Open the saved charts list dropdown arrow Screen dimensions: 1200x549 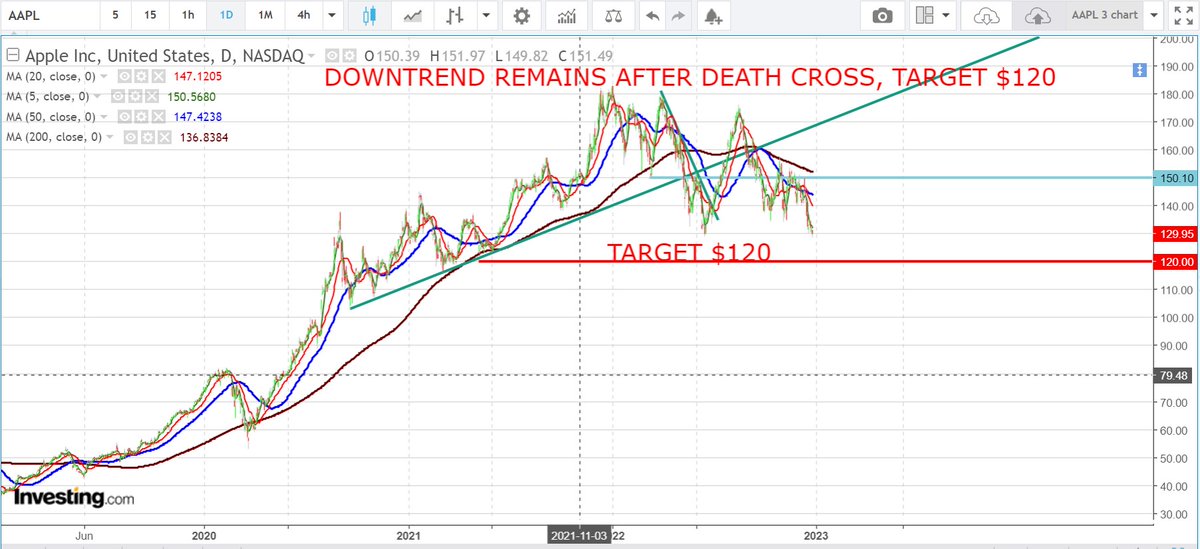coord(1155,16)
